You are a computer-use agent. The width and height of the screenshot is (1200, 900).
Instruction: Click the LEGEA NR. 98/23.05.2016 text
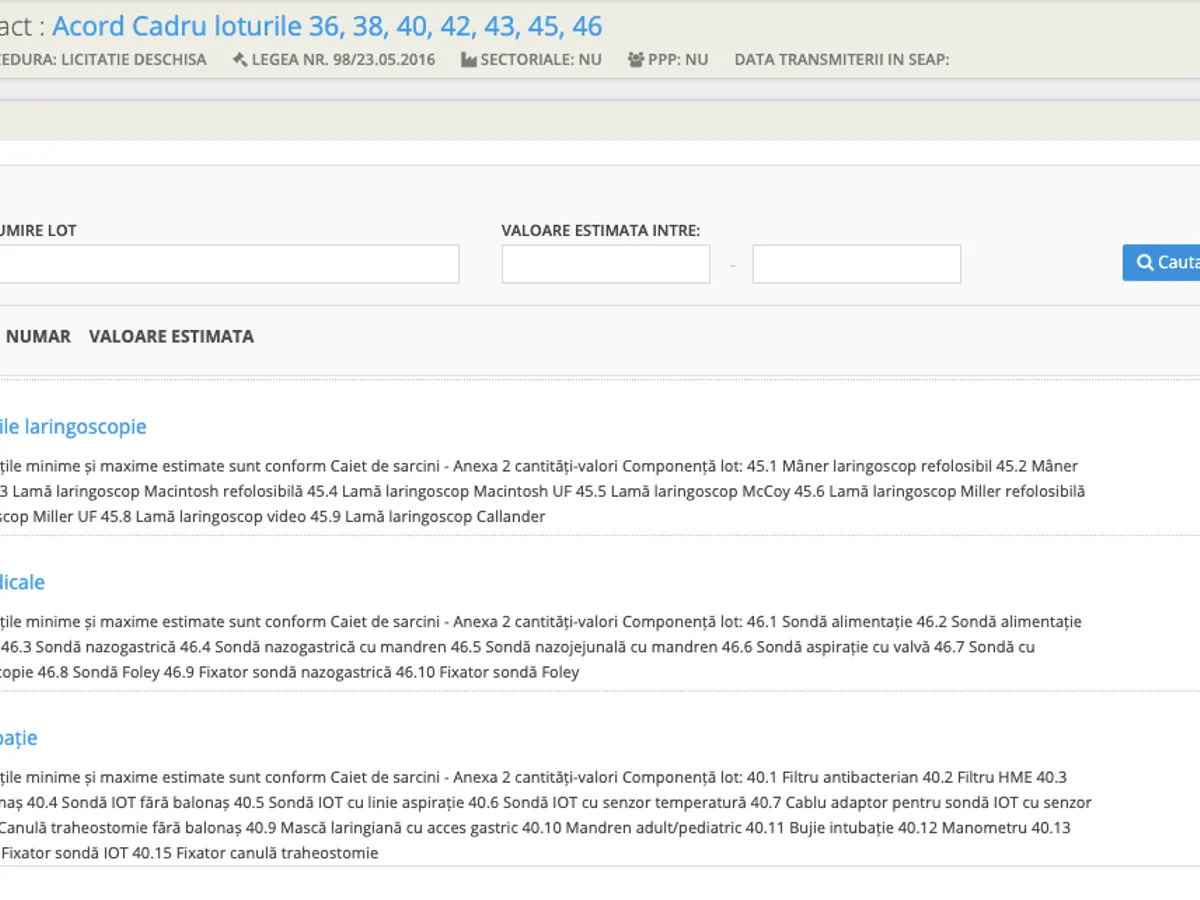click(x=343, y=60)
